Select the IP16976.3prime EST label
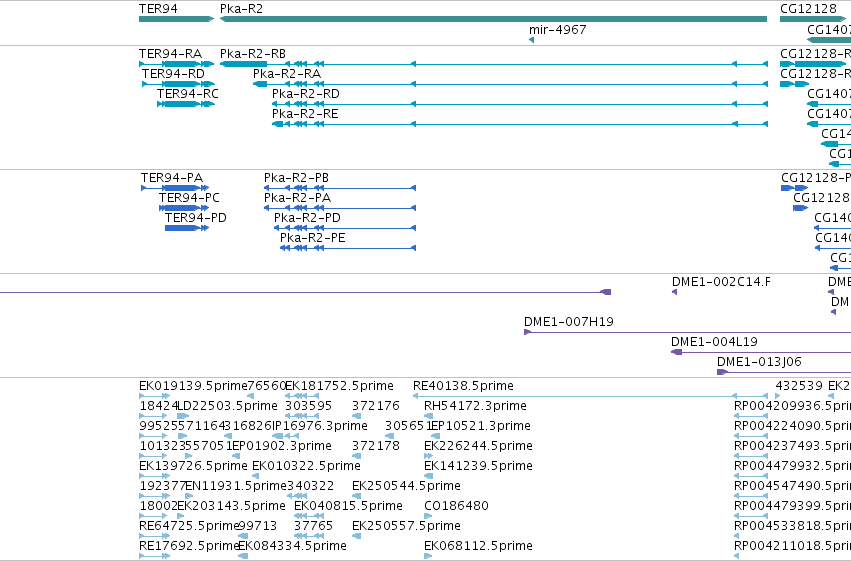This screenshot has height=561, width=851. [320, 426]
